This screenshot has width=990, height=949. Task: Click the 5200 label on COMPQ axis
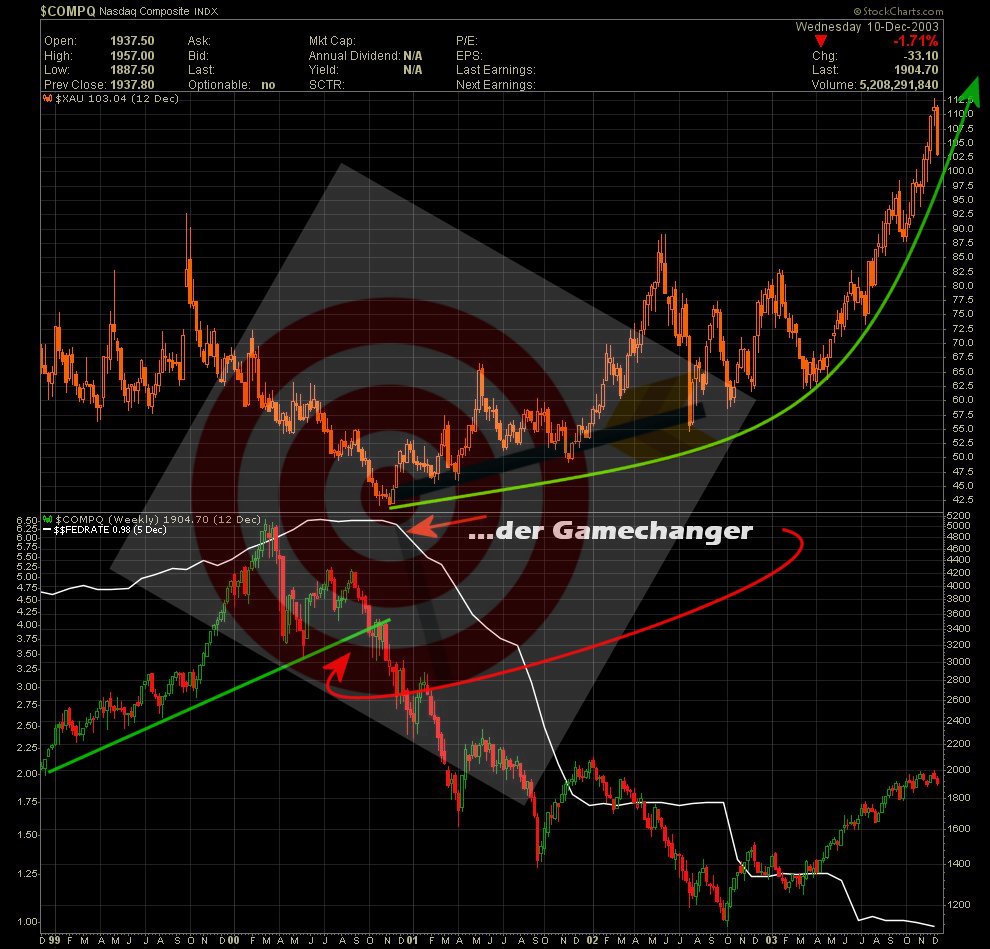(958, 516)
